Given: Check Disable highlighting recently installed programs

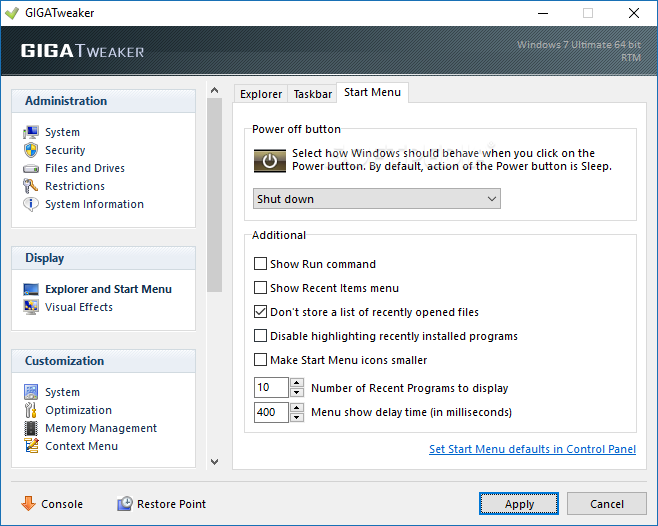Looking at the screenshot, I should click(260, 335).
